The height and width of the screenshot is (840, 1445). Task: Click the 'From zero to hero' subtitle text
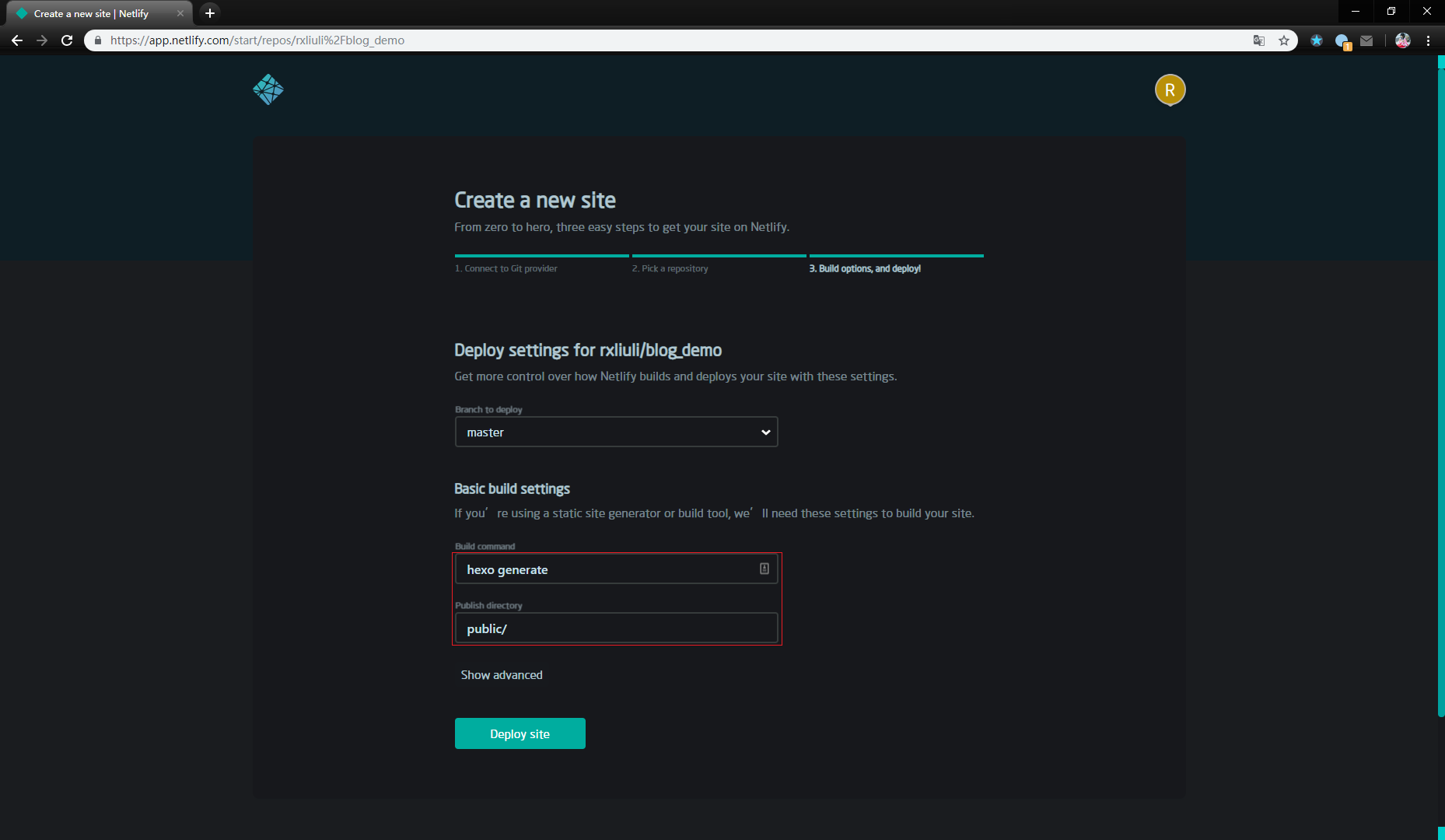pos(622,227)
